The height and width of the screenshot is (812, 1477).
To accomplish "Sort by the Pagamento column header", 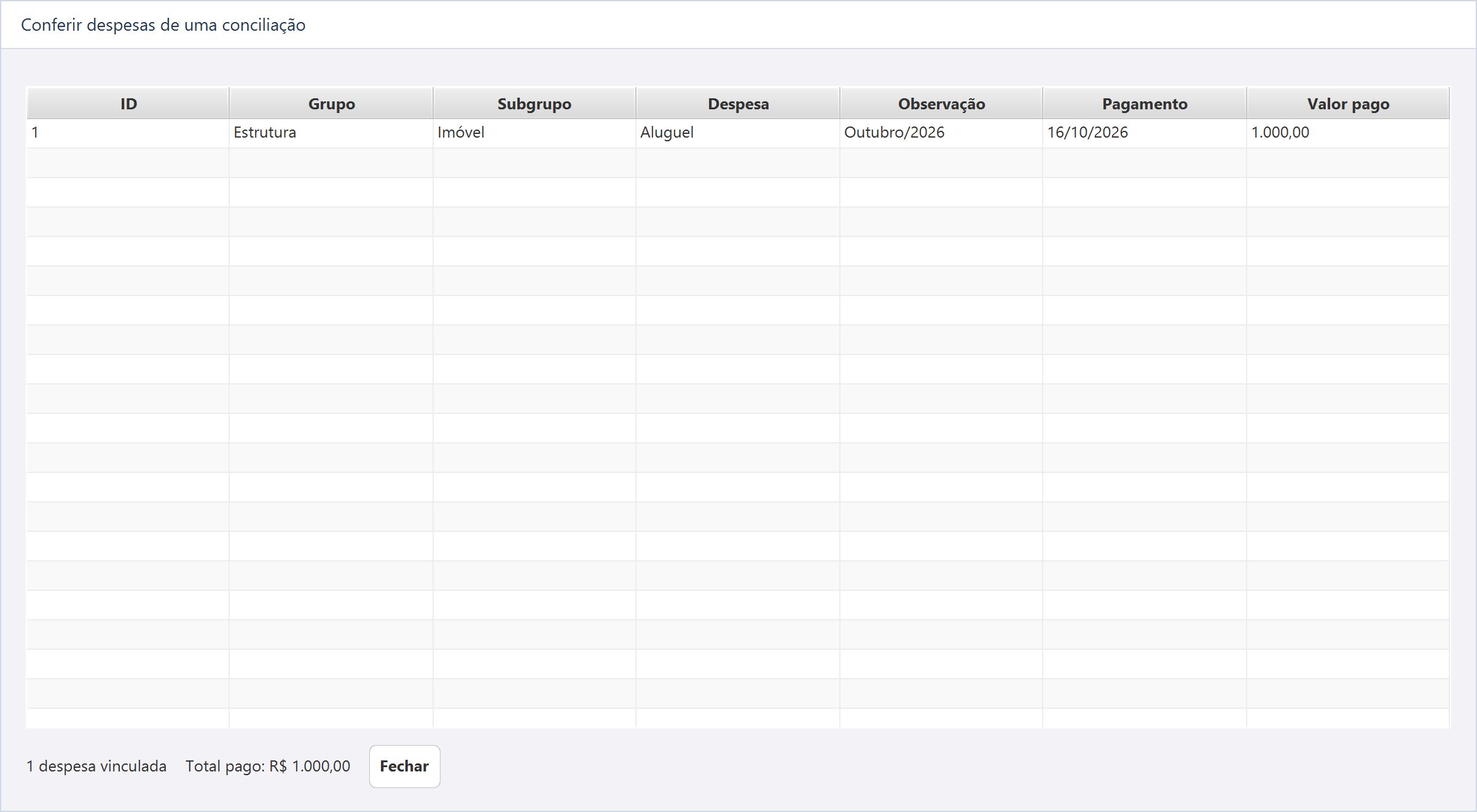I will (x=1145, y=103).
